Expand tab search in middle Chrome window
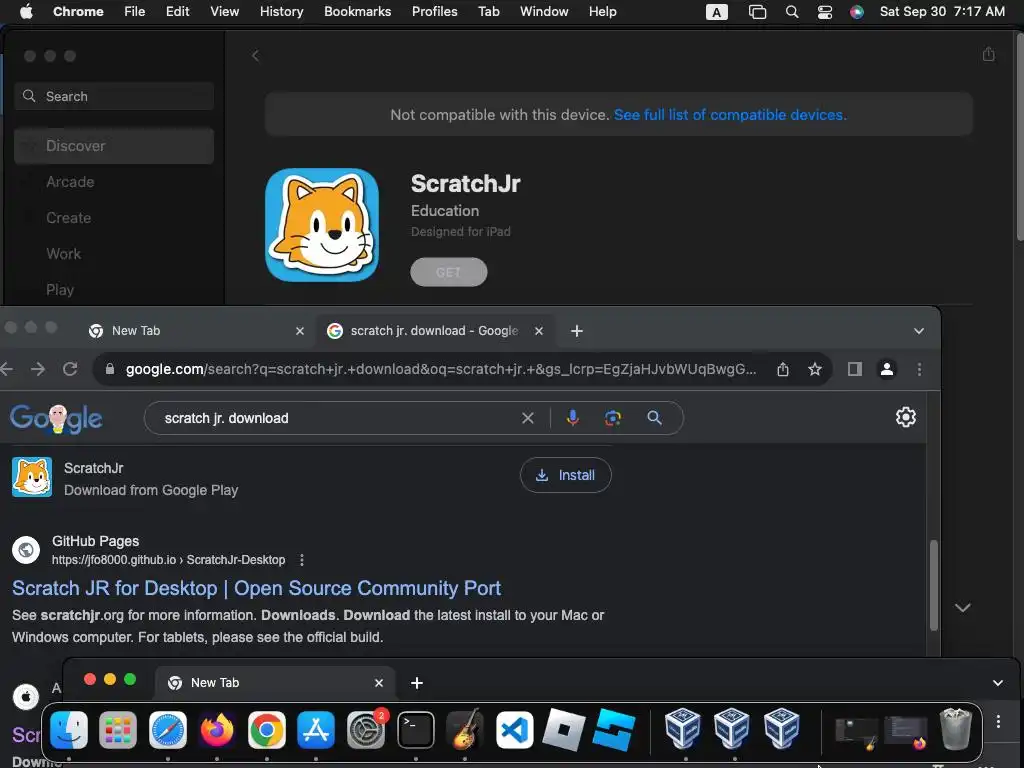 [919, 331]
